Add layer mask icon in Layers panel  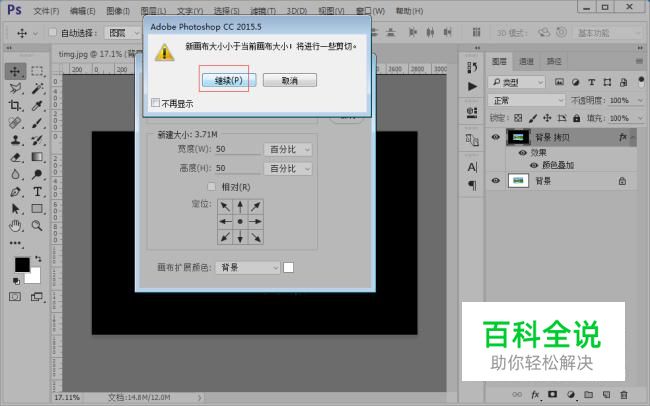[552, 394]
